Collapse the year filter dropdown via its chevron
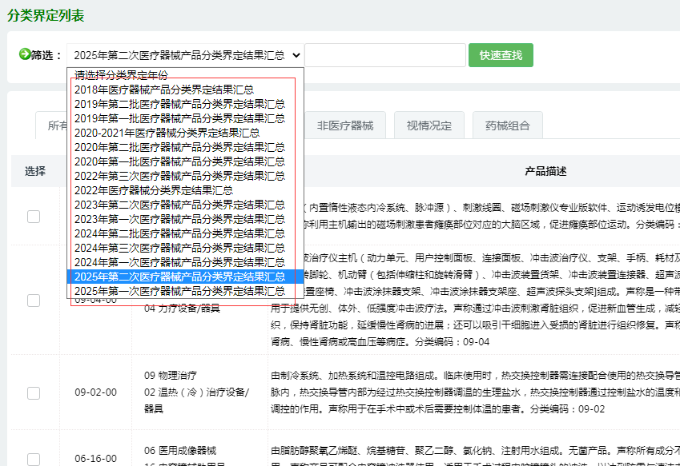680x466 pixels. [296, 55]
